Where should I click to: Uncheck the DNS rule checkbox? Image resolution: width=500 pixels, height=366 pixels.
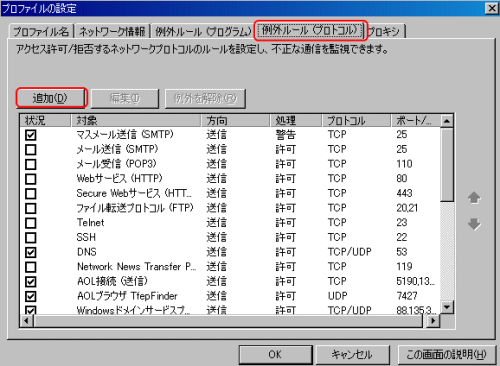(x=31, y=252)
